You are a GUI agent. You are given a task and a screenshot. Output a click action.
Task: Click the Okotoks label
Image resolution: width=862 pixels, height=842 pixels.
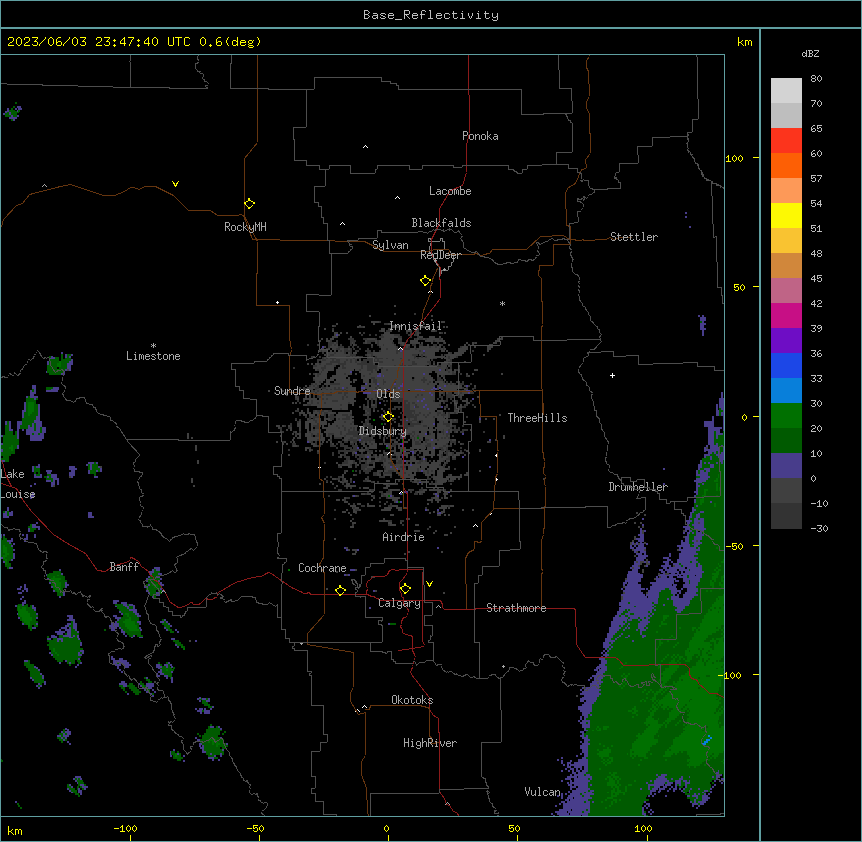[x=412, y=700]
